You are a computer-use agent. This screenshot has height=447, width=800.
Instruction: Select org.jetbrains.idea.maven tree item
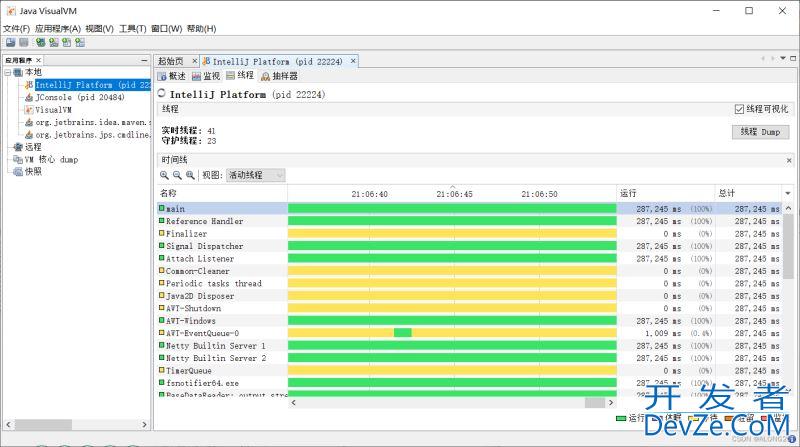(93, 122)
